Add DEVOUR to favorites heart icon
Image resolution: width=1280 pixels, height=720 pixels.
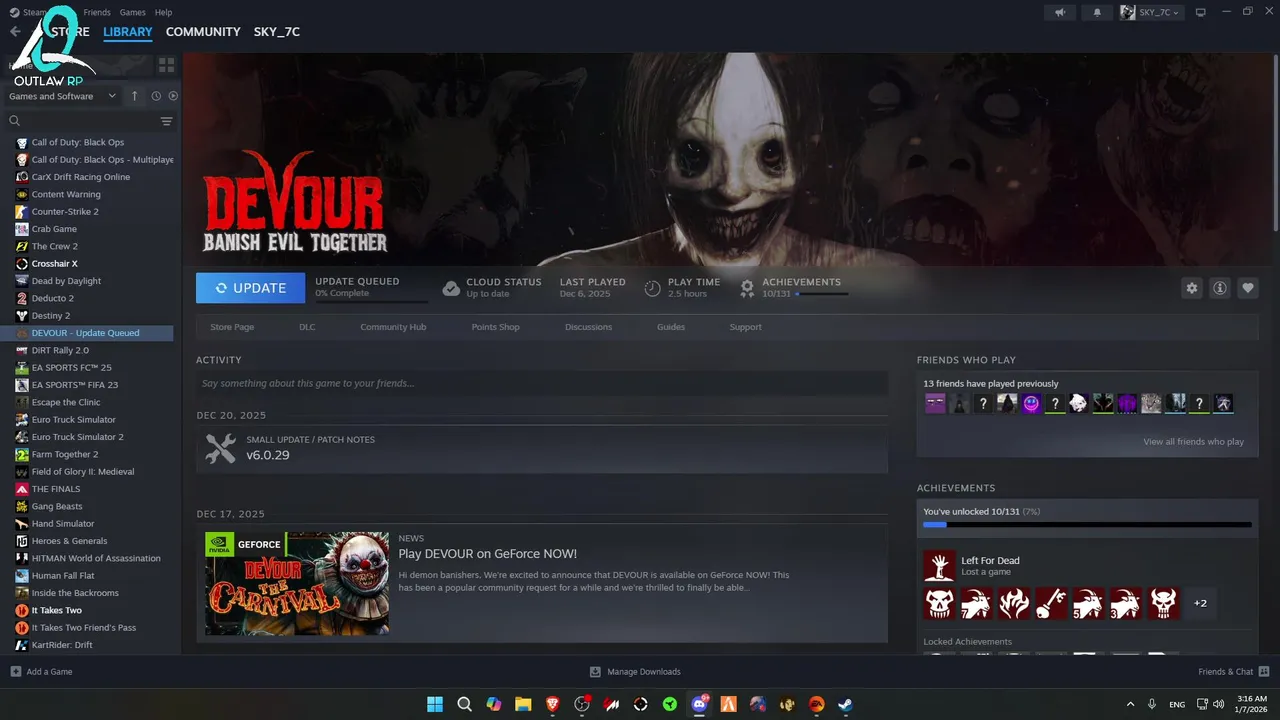coord(1248,288)
